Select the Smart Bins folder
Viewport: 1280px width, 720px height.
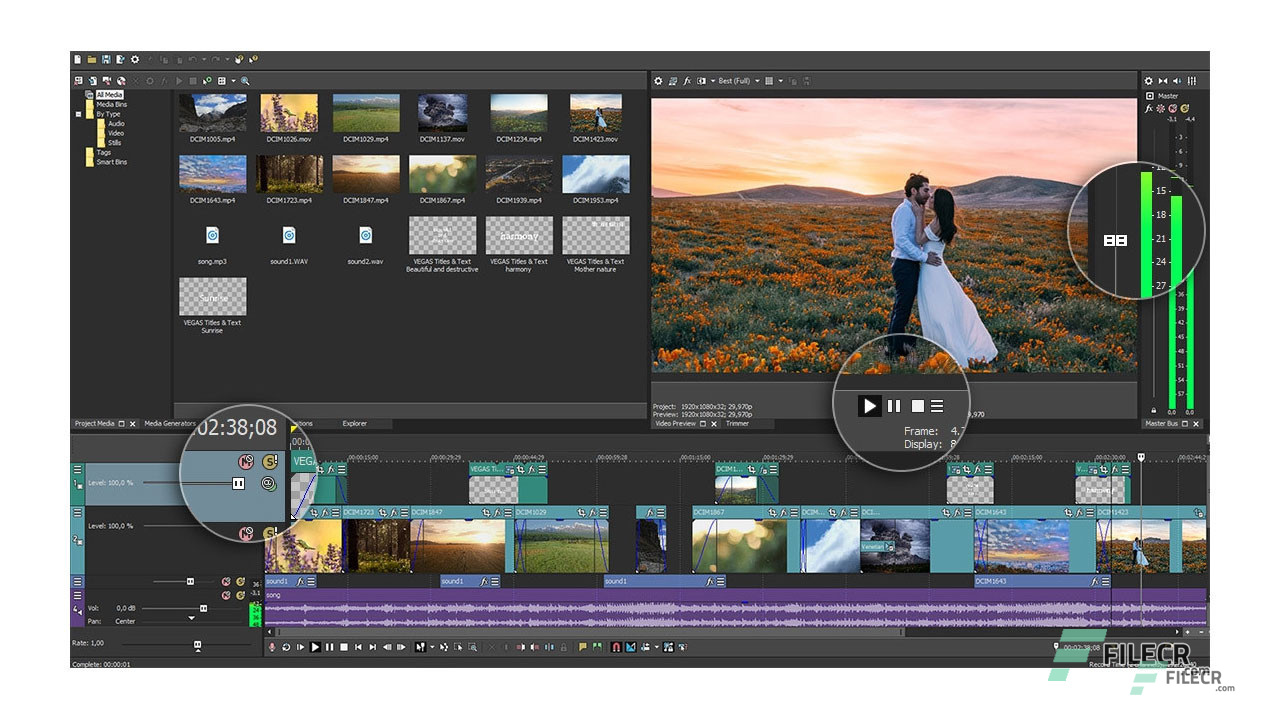point(111,162)
